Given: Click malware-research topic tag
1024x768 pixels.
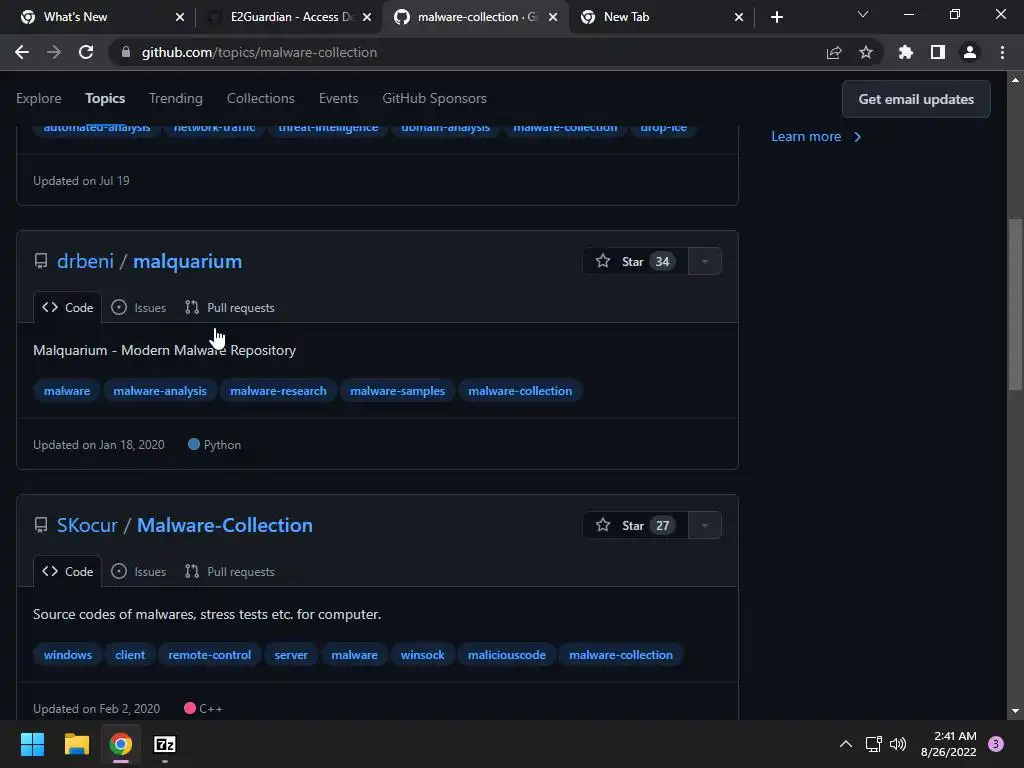Looking at the screenshot, I should pos(278,391).
